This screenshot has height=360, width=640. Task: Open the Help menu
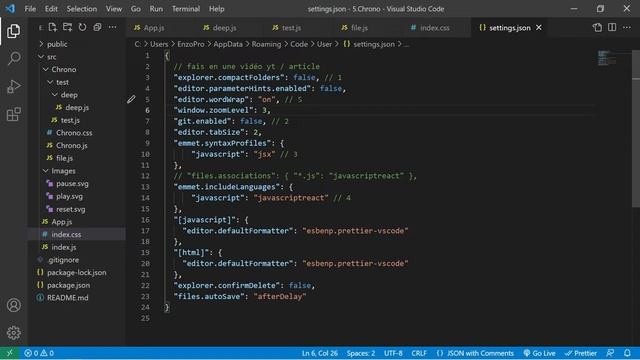point(216,9)
